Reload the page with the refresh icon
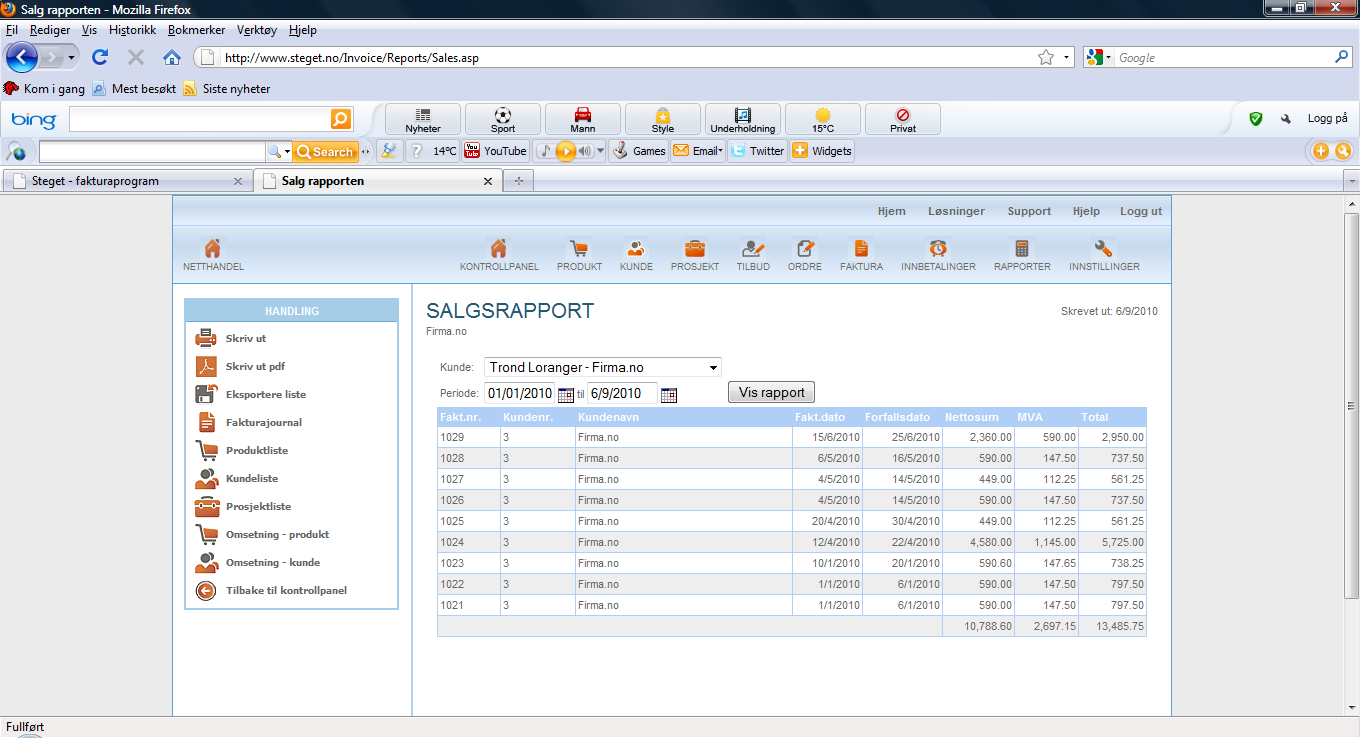The width and height of the screenshot is (1360, 738). pos(100,57)
